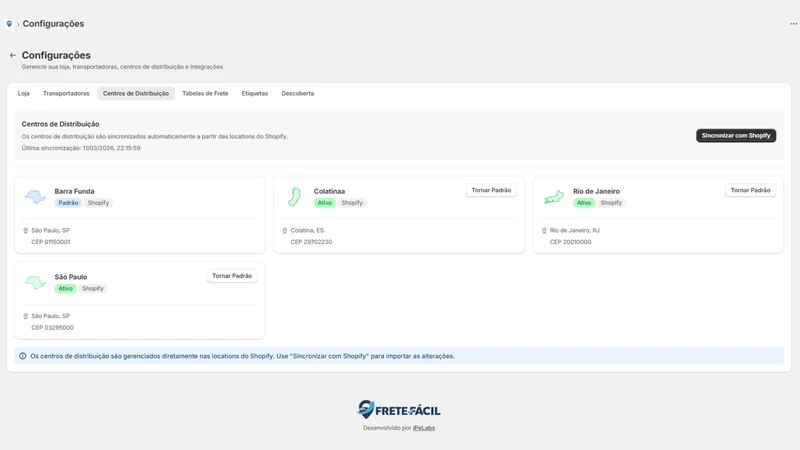Image resolution: width=800 pixels, height=450 pixels.
Task: Click the Shopify badge on São Paulo card
Action: [x=93, y=289]
